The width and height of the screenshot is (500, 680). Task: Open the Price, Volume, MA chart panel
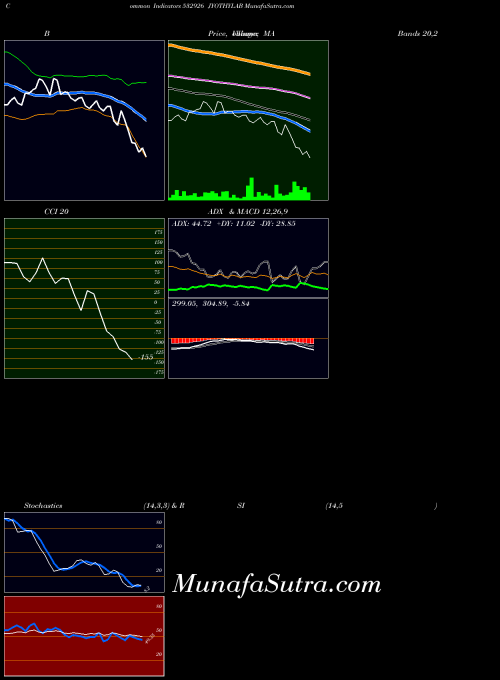tap(248, 121)
